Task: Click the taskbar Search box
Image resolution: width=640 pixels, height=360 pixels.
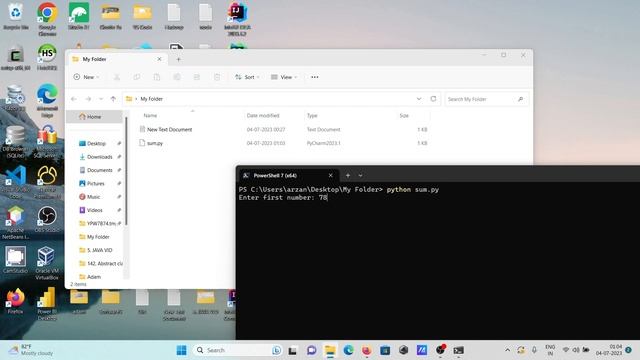Action: click(x=237, y=350)
